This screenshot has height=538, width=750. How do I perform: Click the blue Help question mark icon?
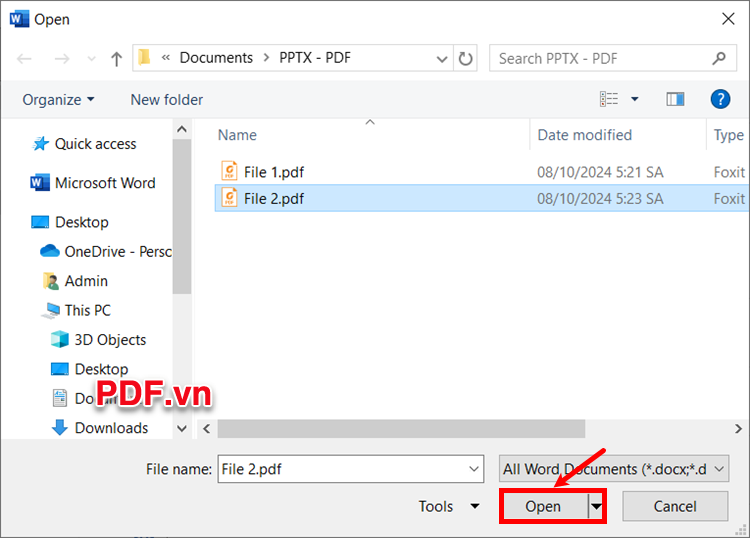[x=719, y=99]
